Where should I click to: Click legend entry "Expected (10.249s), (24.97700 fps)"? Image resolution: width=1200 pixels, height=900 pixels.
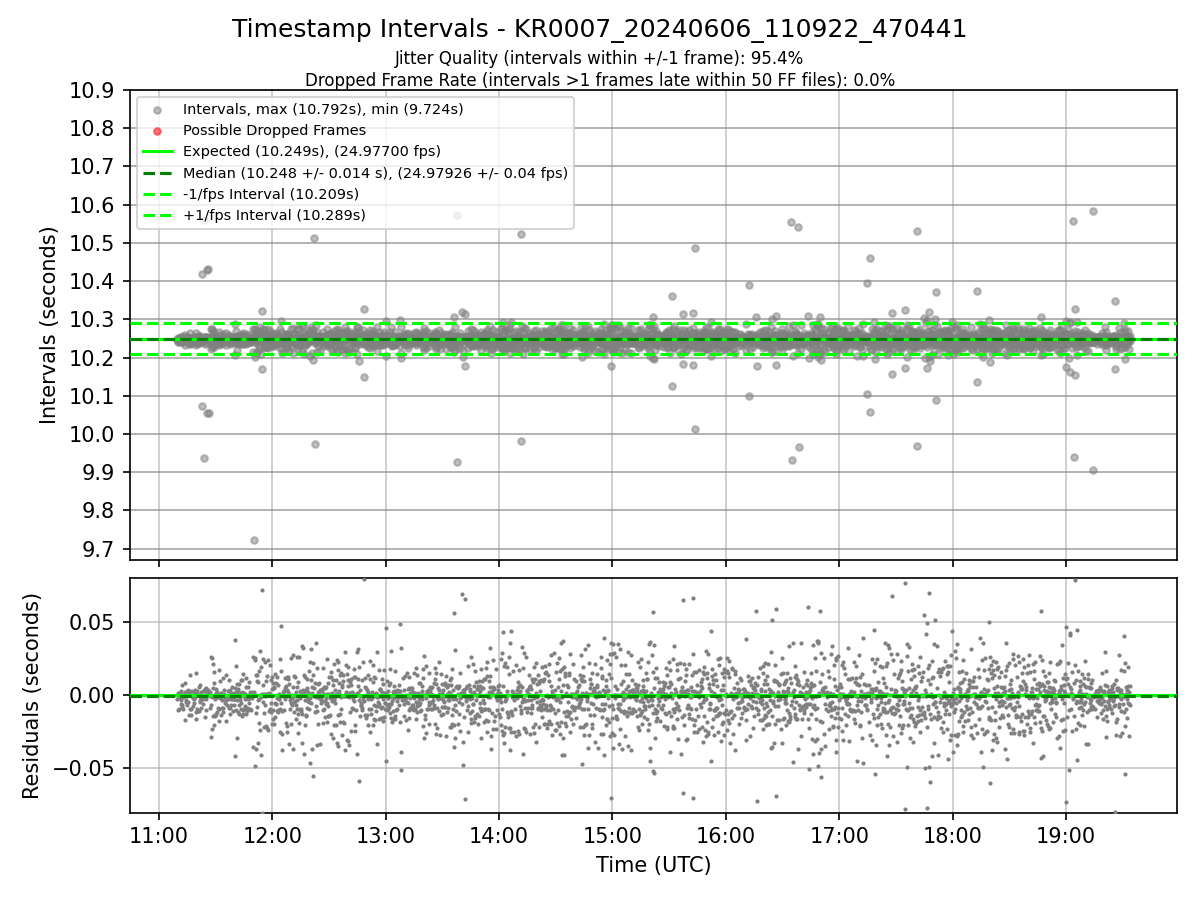[312, 151]
